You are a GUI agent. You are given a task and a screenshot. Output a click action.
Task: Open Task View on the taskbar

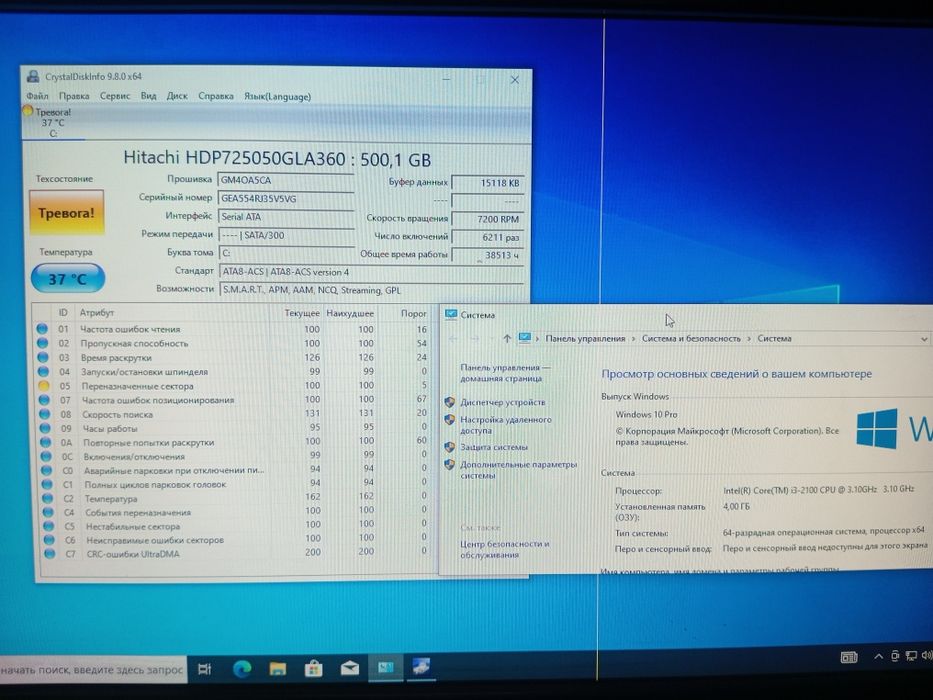point(205,669)
